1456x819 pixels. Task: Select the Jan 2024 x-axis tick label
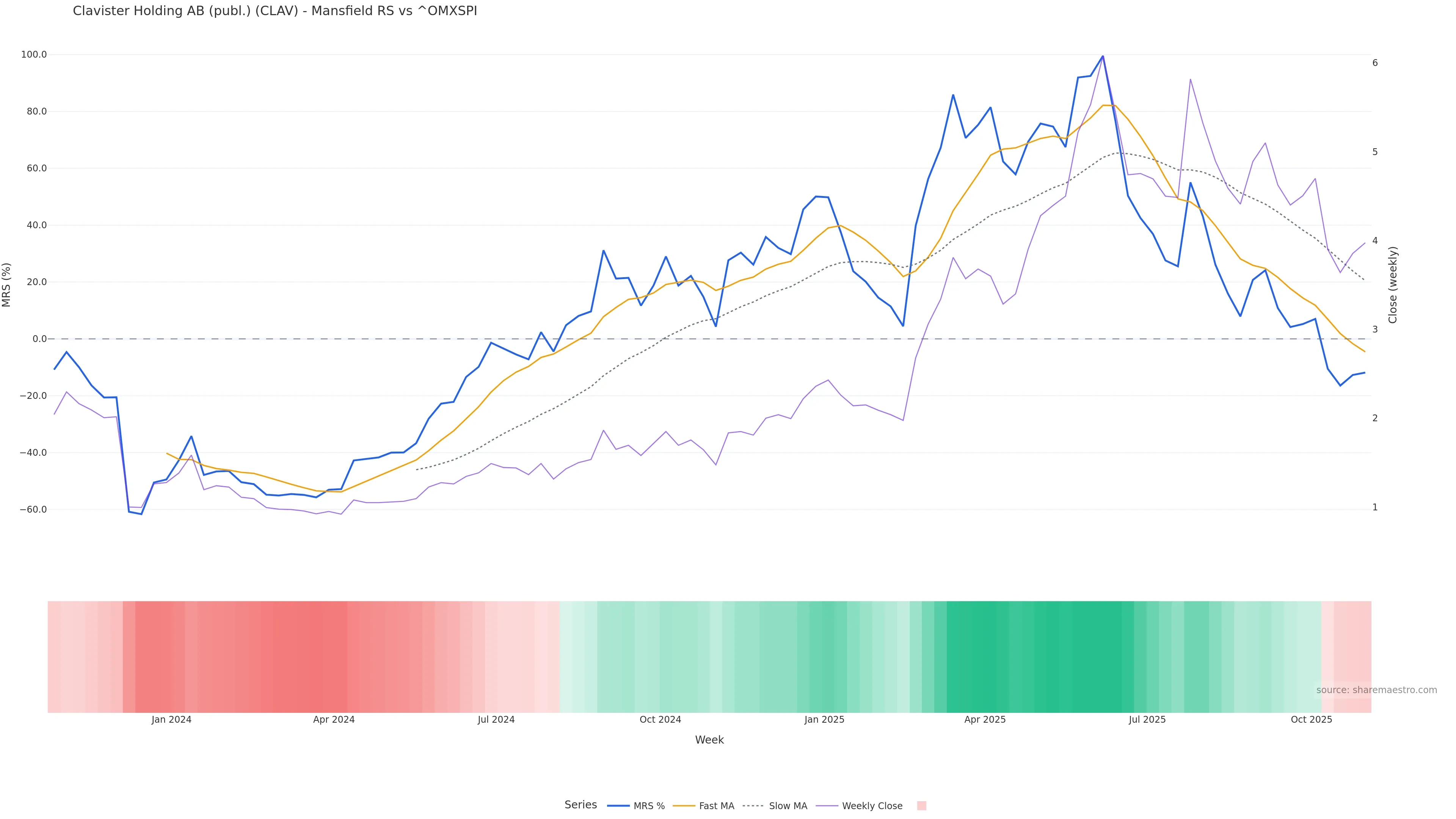point(171,720)
